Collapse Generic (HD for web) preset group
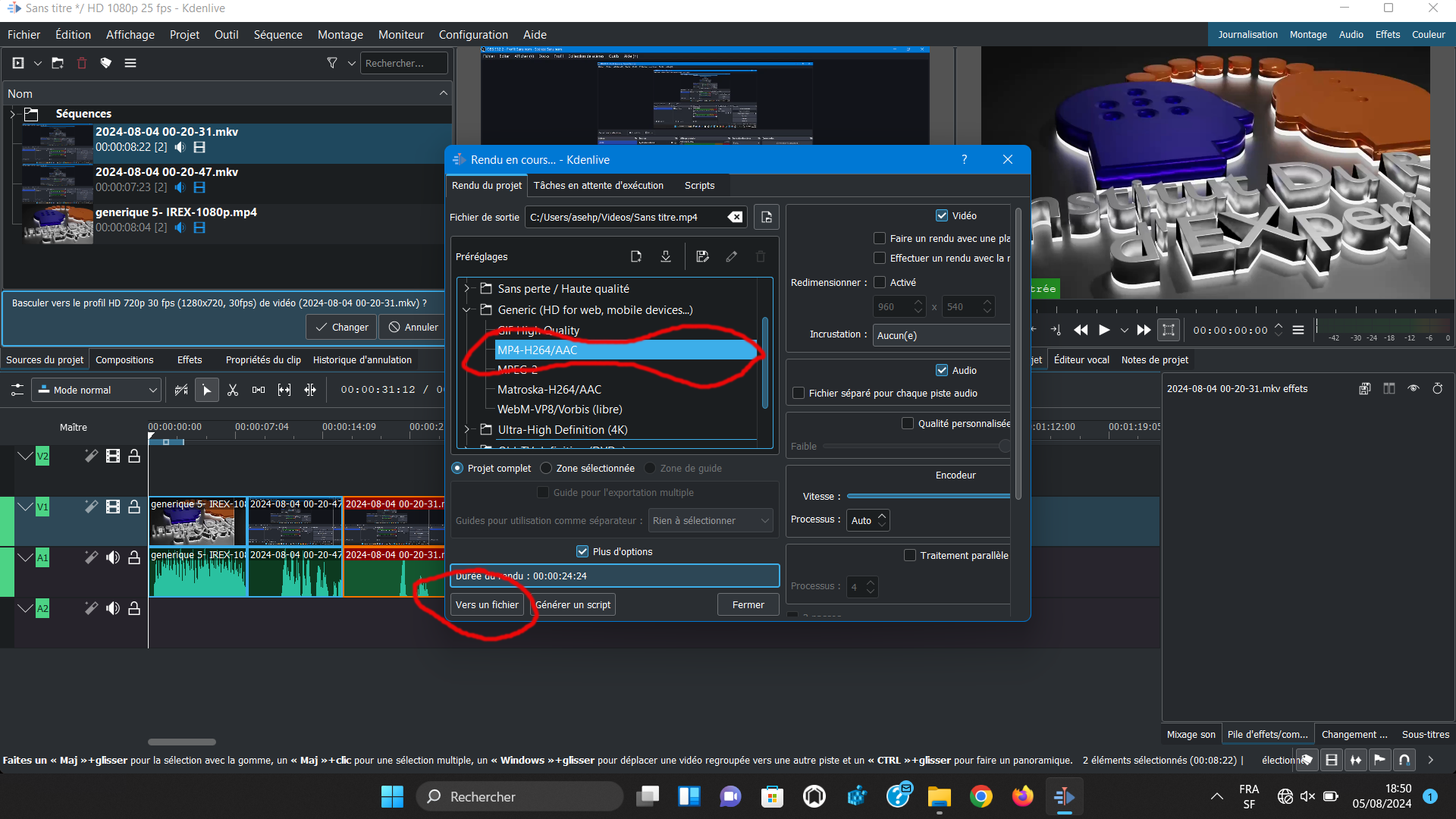The height and width of the screenshot is (819, 1456). click(x=467, y=309)
